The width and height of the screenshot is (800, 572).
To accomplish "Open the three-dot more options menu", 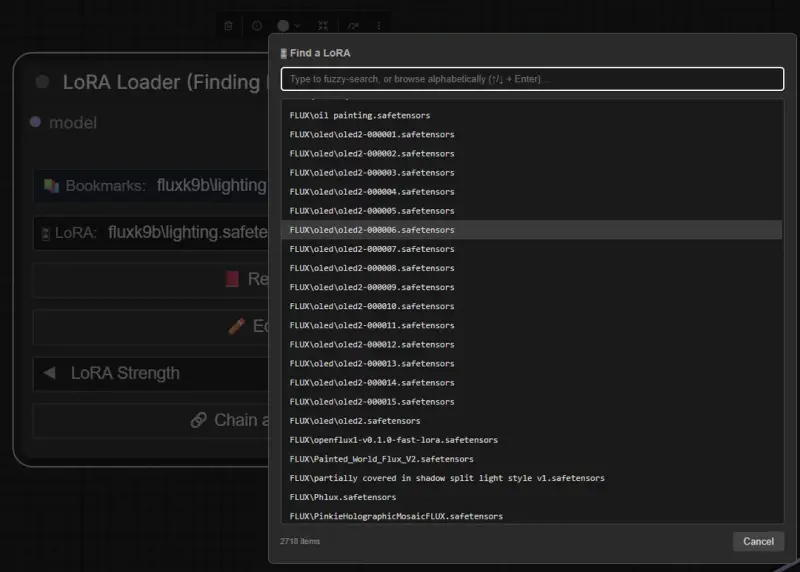I will tap(379, 26).
